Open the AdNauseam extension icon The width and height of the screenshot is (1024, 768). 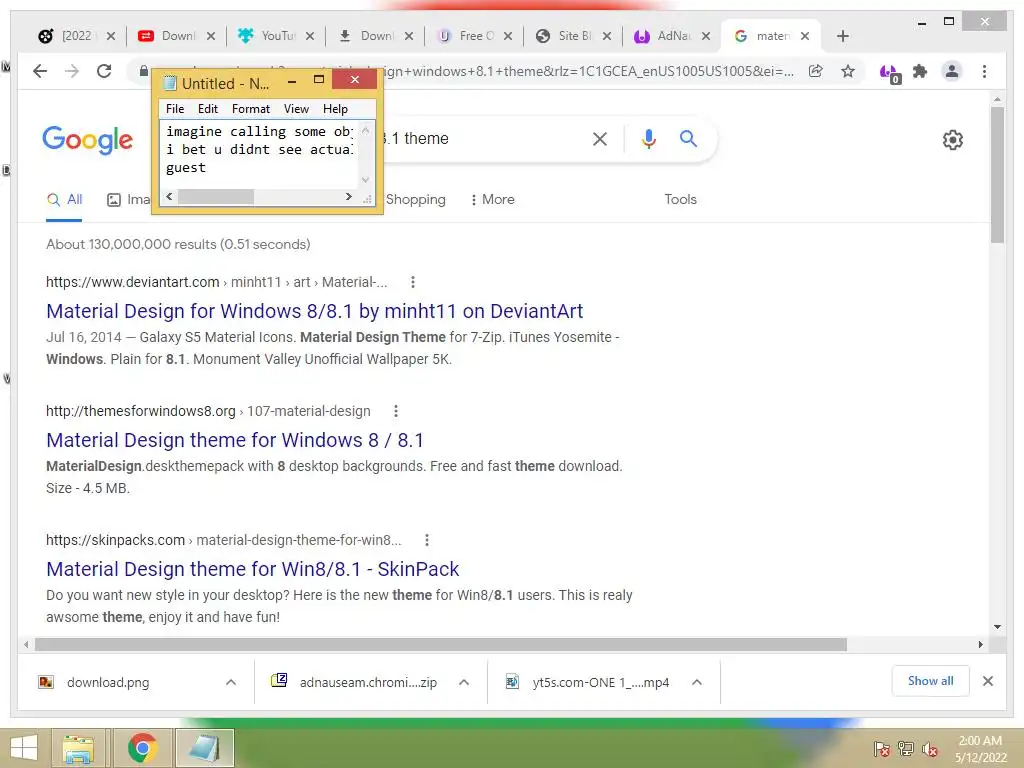click(x=889, y=72)
